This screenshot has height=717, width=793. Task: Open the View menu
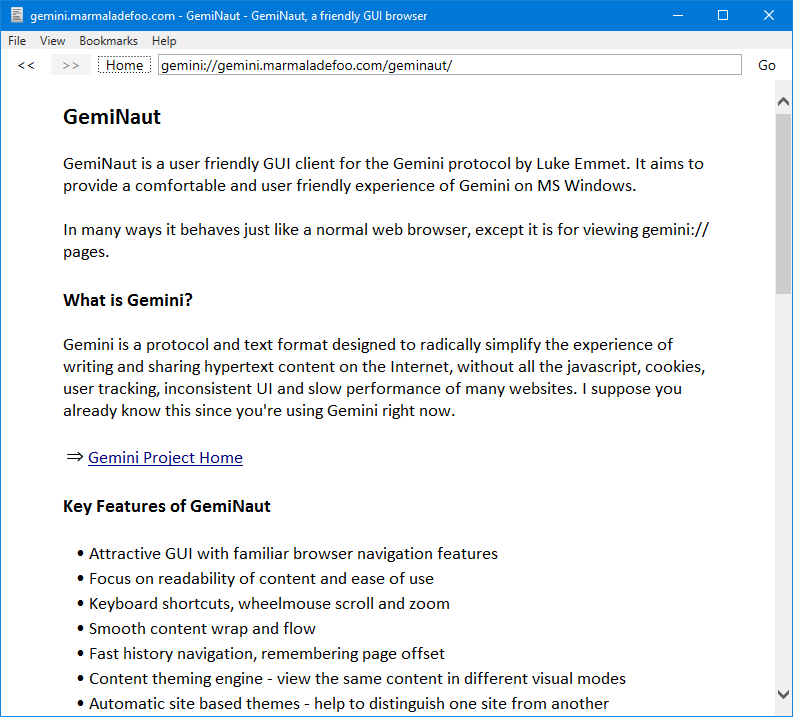point(53,41)
